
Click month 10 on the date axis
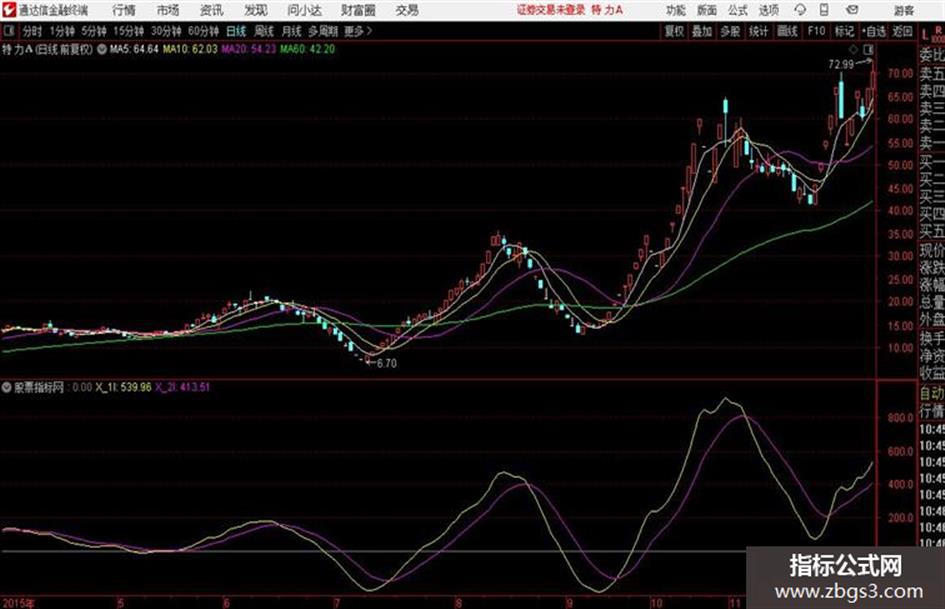(x=656, y=603)
